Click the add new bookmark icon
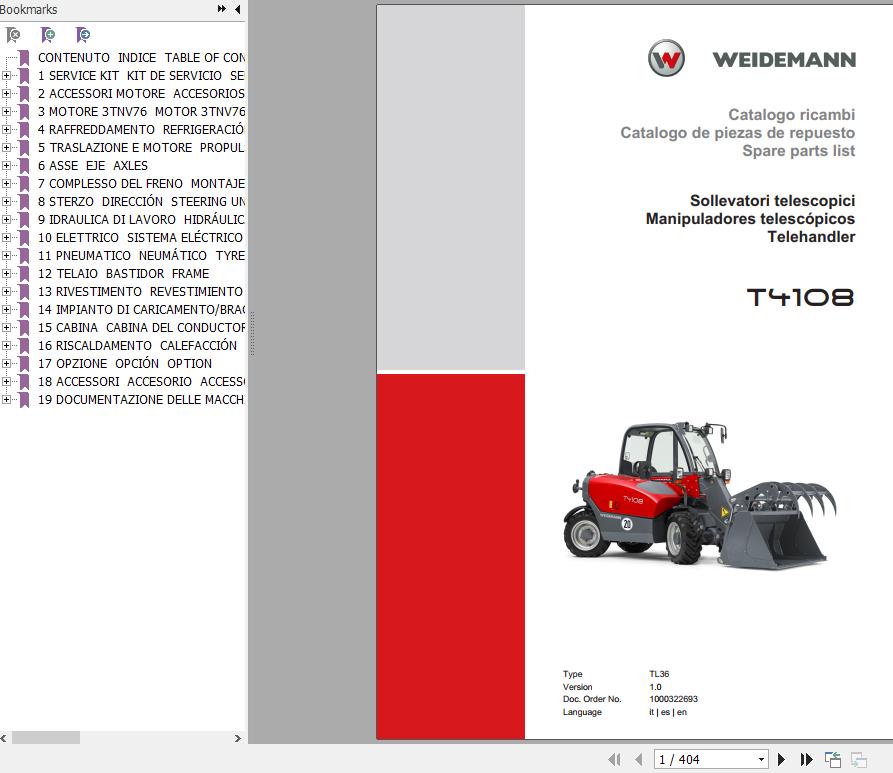This screenshot has width=893, height=773. (47, 35)
